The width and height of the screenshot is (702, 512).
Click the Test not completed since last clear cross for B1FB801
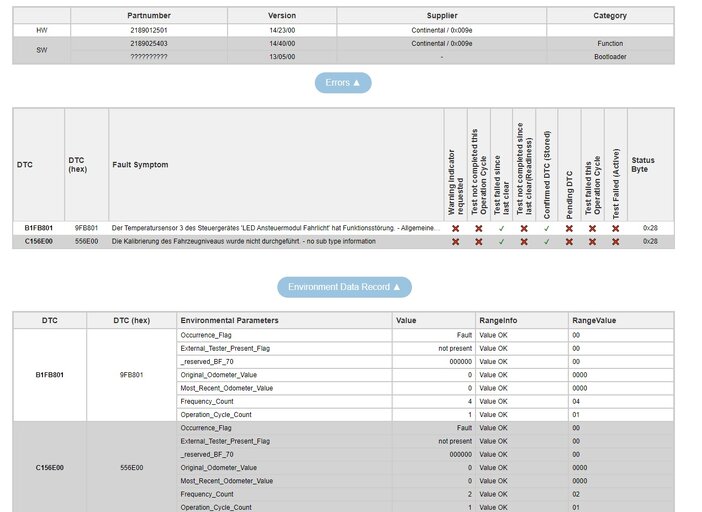524,228
